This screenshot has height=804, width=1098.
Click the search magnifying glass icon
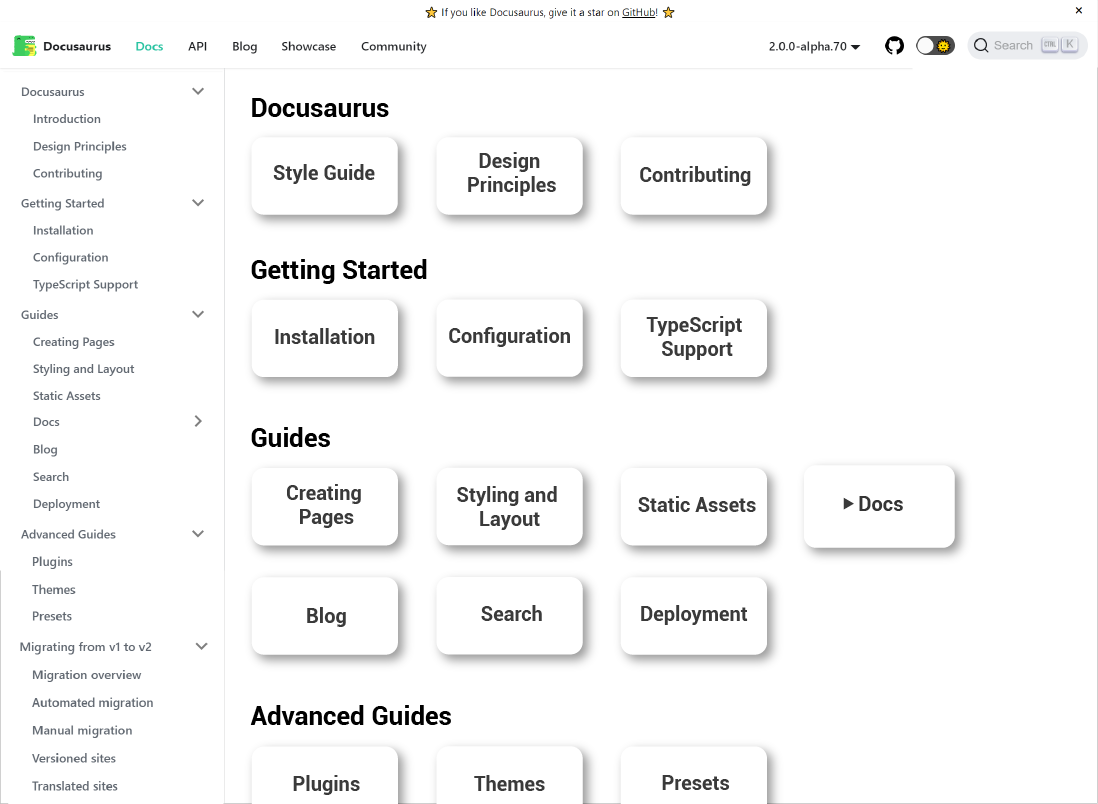(x=981, y=45)
